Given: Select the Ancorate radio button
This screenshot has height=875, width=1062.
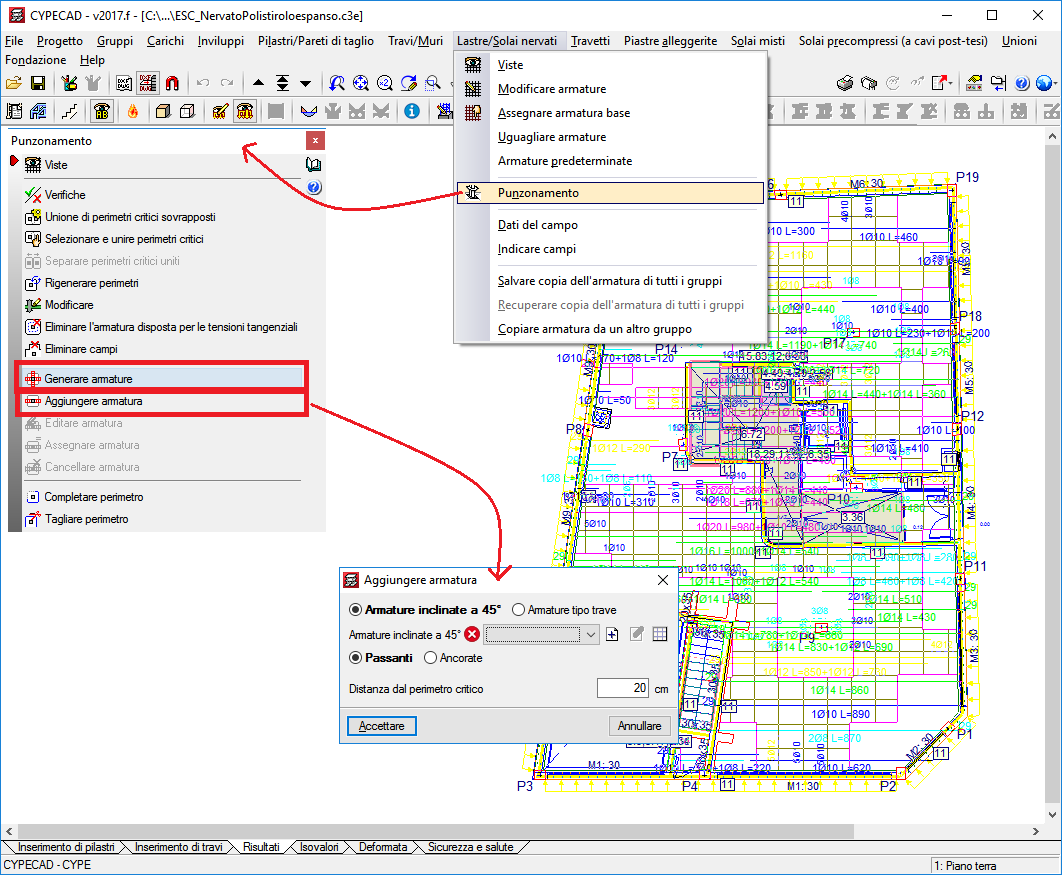Looking at the screenshot, I should 430,658.
